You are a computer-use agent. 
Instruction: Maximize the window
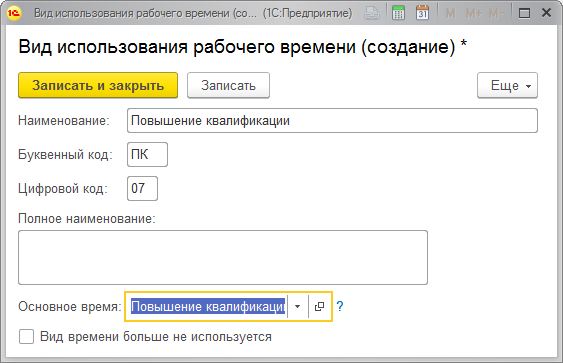[524, 13]
